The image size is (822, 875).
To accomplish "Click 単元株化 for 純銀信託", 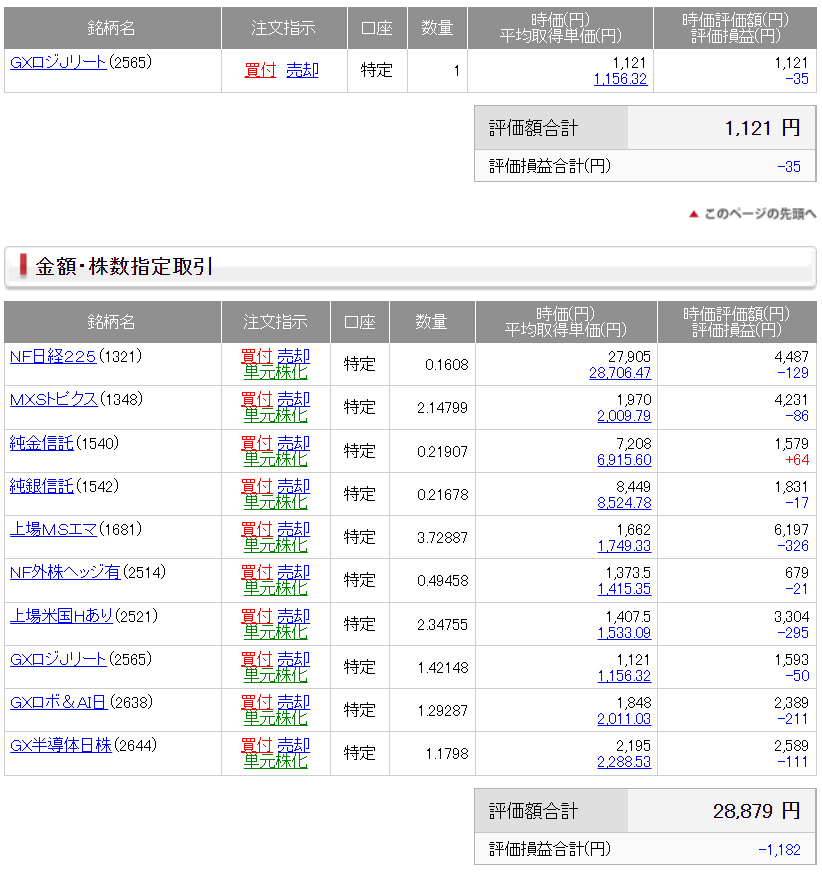I will (x=276, y=502).
